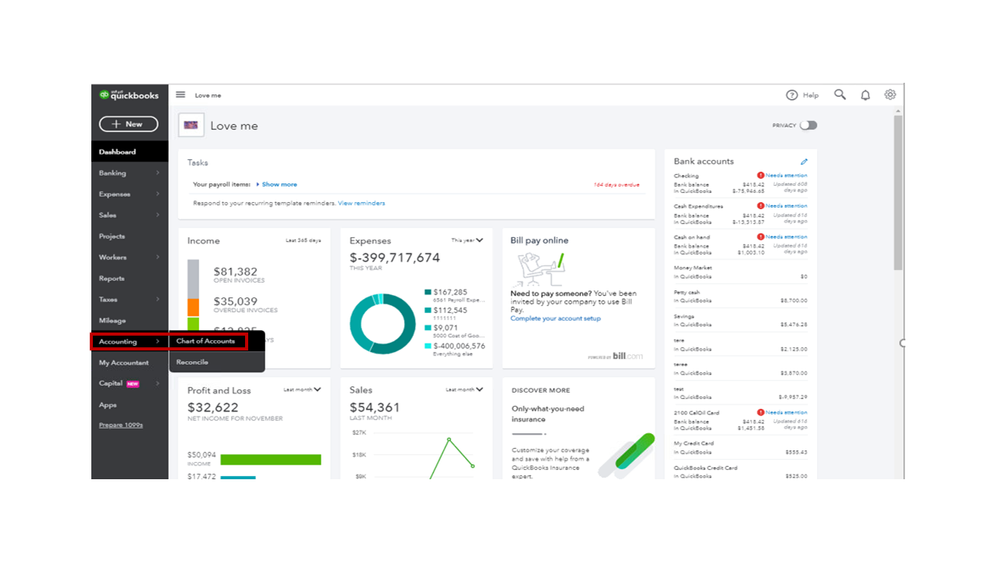This screenshot has height=562, width=999.
Task: Expand the Workers submenu chevron
Action: (x=157, y=257)
